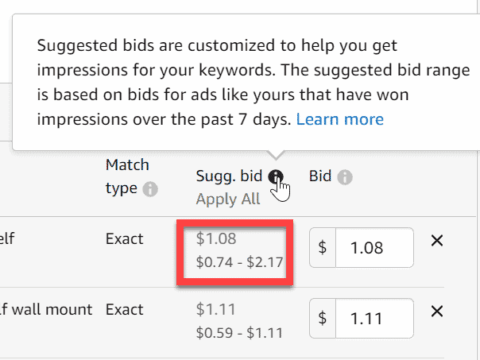Click the dollar sign beside 1.08 bid

pyautogui.click(x=322, y=248)
